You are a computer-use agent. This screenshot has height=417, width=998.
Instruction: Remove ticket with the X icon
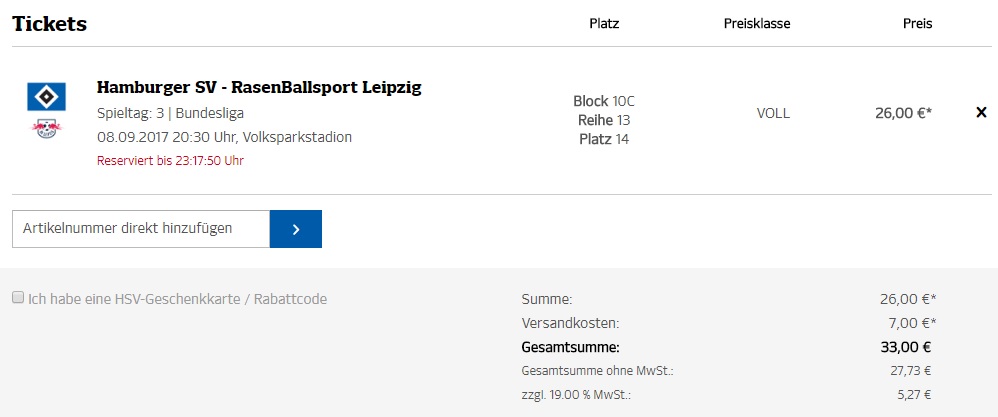(x=981, y=113)
